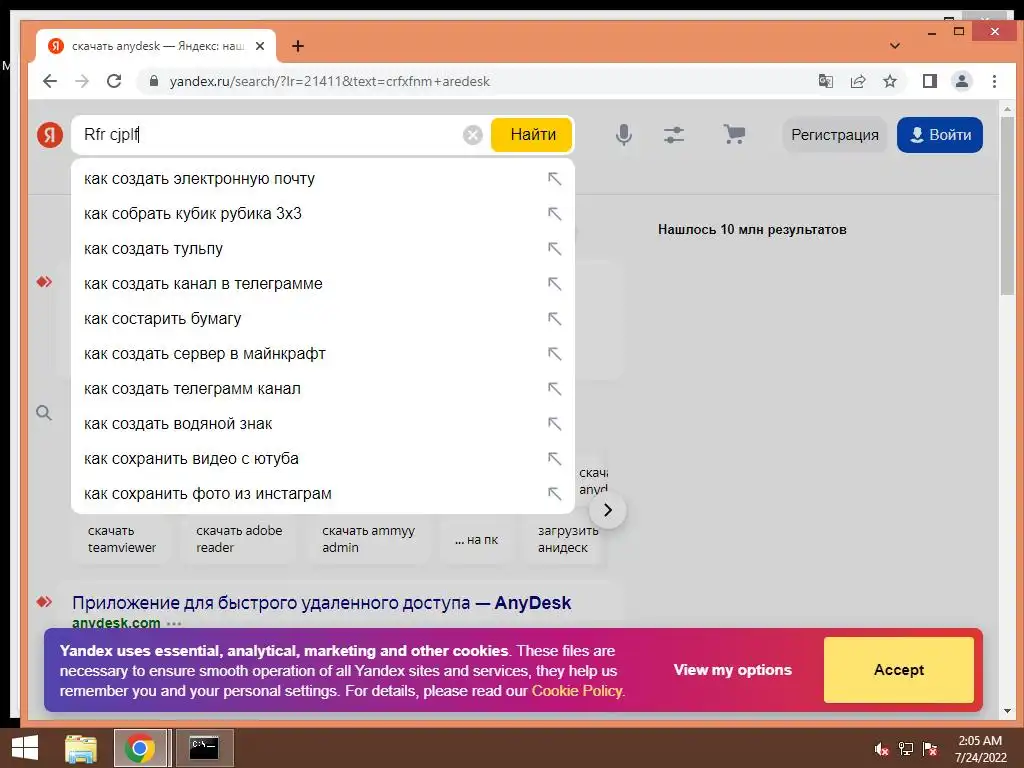1024x768 pixels.
Task: Click the Google Translate page icon
Action: pos(825,81)
